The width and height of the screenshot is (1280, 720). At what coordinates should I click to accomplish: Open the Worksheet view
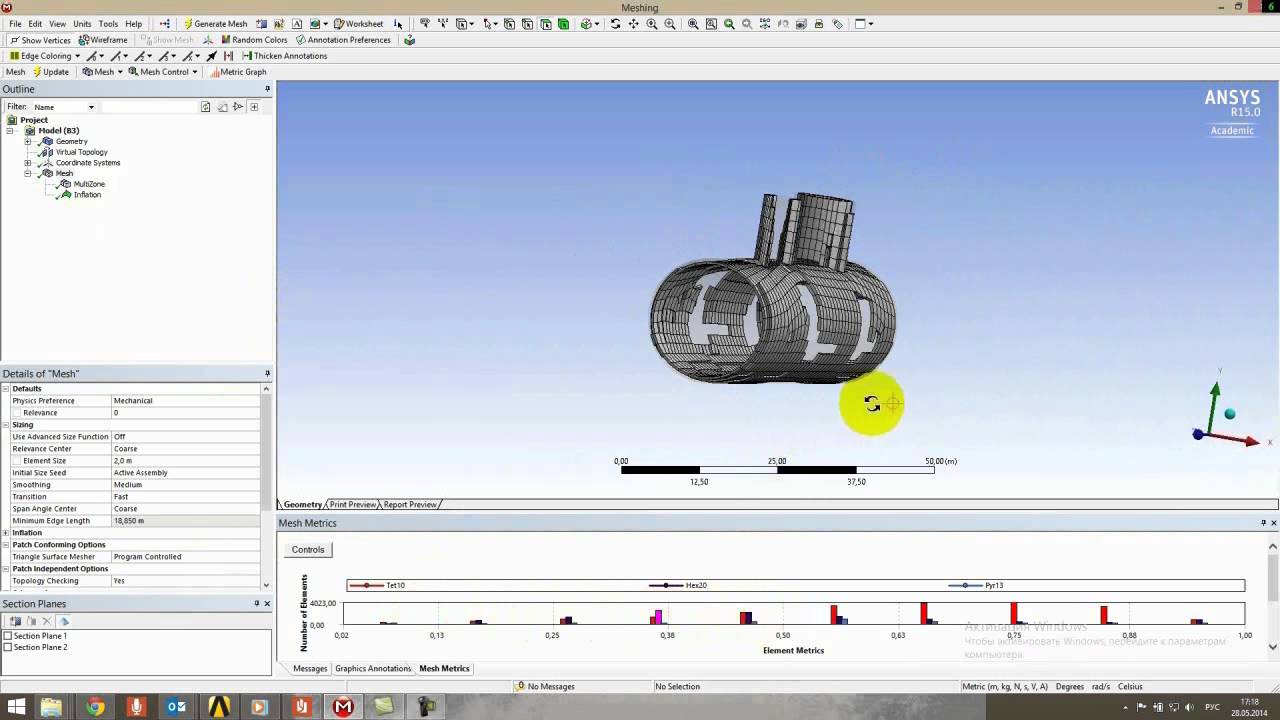point(359,24)
